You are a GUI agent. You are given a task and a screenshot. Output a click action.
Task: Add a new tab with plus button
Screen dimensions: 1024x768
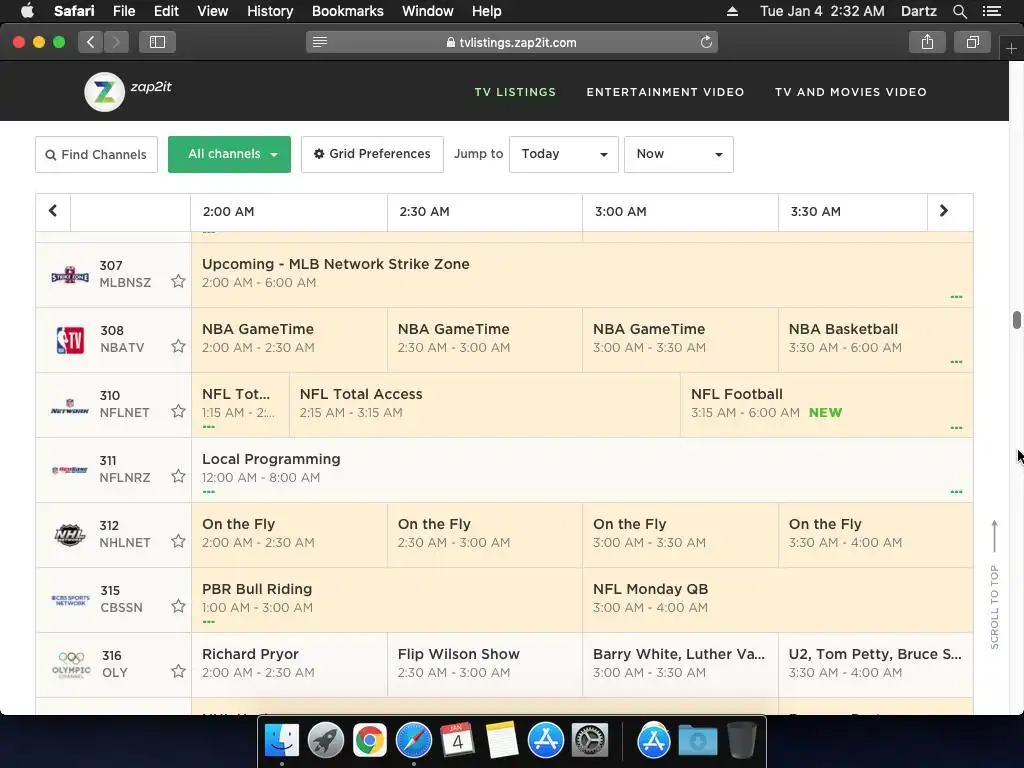click(x=1011, y=48)
